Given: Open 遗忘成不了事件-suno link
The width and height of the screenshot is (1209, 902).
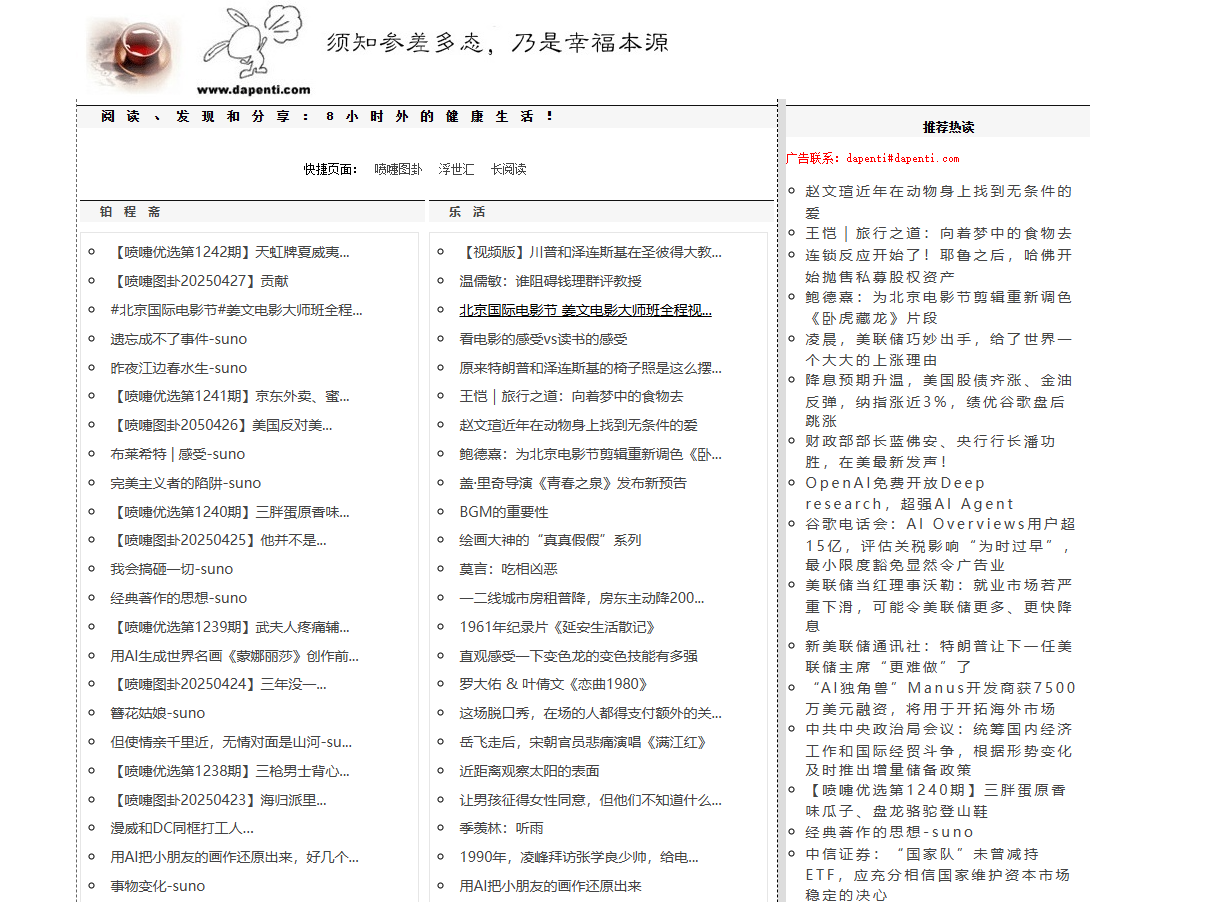Looking at the screenshot, I should (x=178, y=339).
